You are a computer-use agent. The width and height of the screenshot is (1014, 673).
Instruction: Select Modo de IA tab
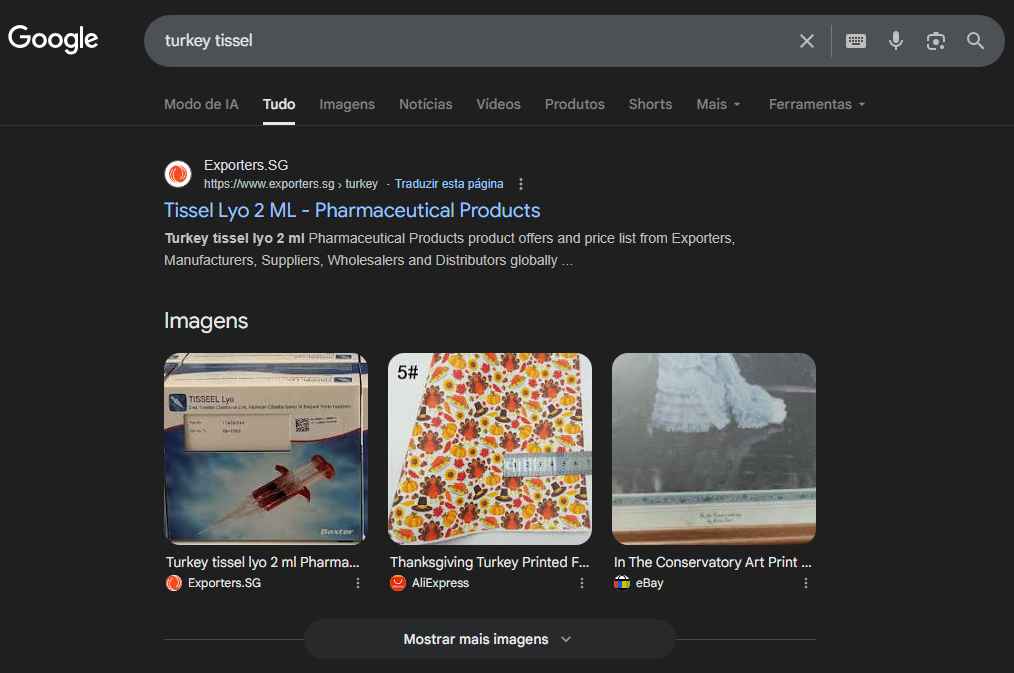coord(201,104)
